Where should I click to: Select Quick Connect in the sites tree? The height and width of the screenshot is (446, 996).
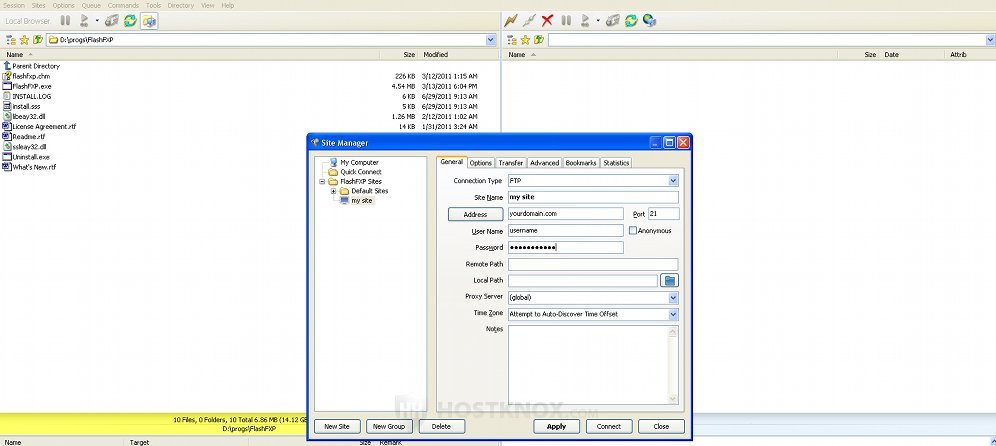click(361, 172)
